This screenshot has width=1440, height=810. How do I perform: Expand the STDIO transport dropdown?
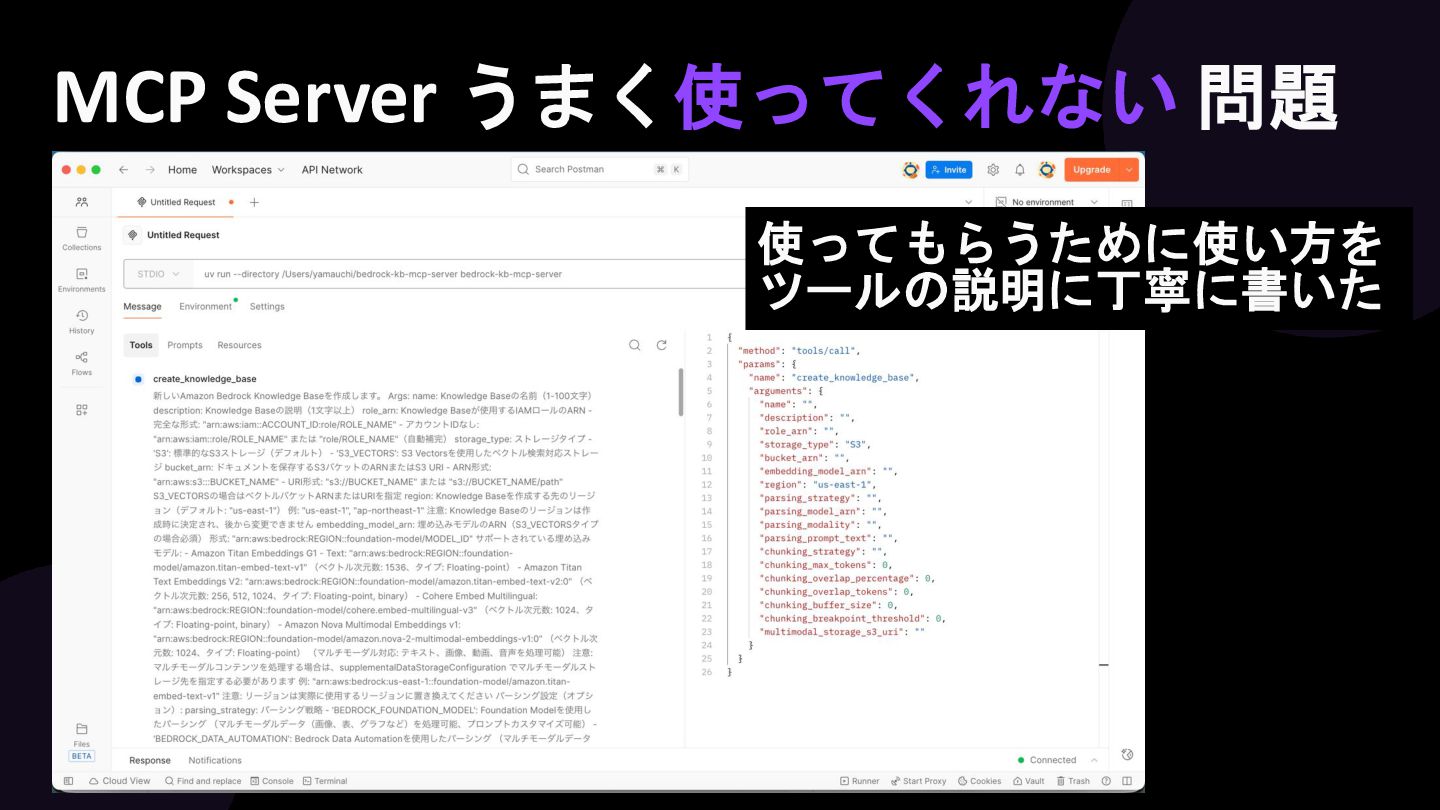[x=158, y=274]
